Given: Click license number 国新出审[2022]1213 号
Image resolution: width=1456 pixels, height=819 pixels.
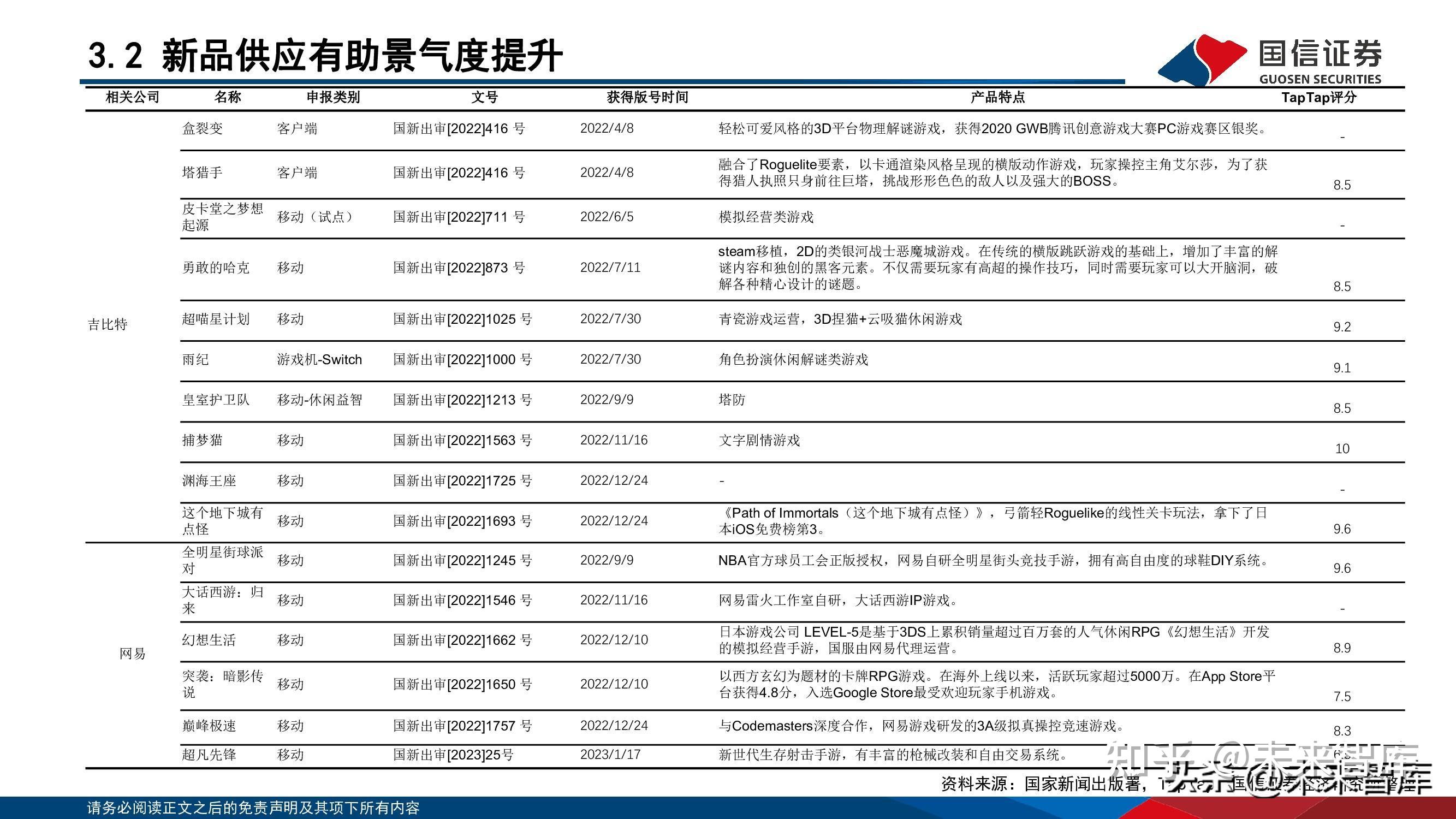Looking at the screenshot, I should pos(463,400).
